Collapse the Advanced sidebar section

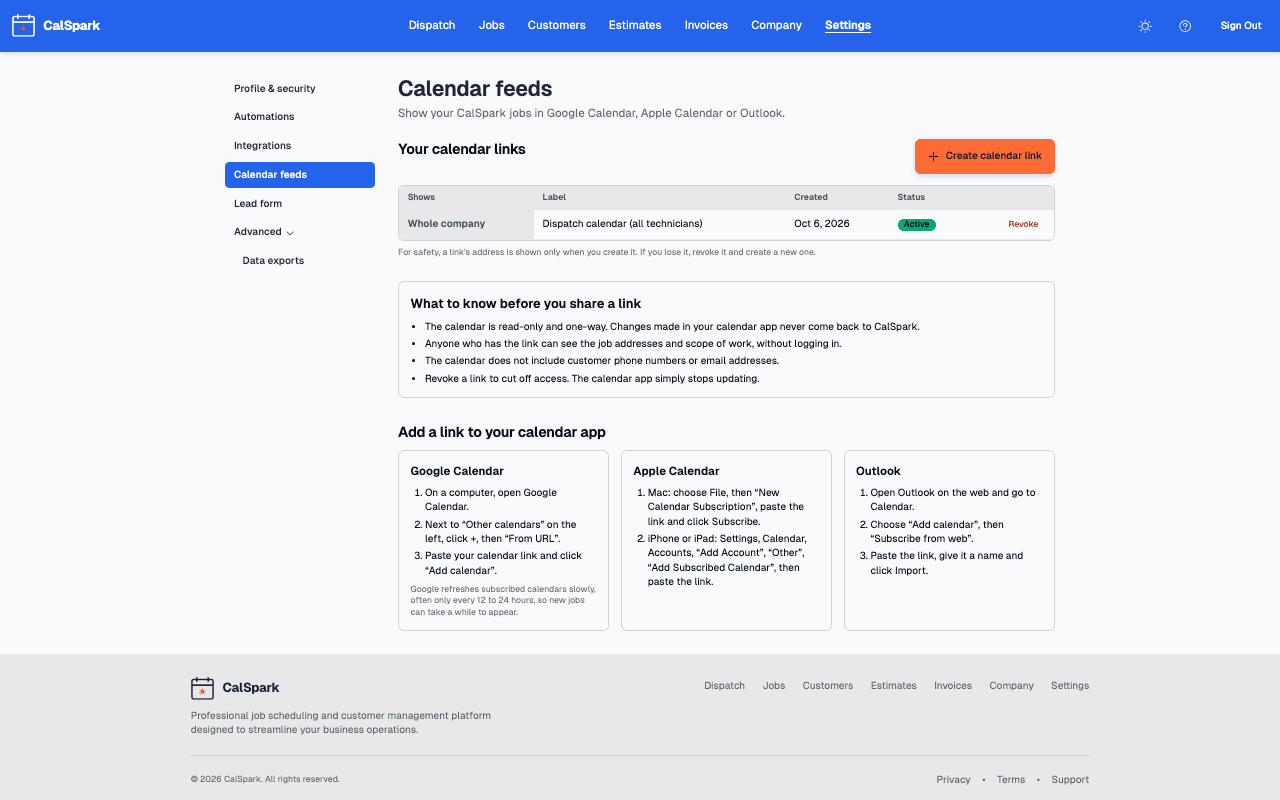coord(300,232)
